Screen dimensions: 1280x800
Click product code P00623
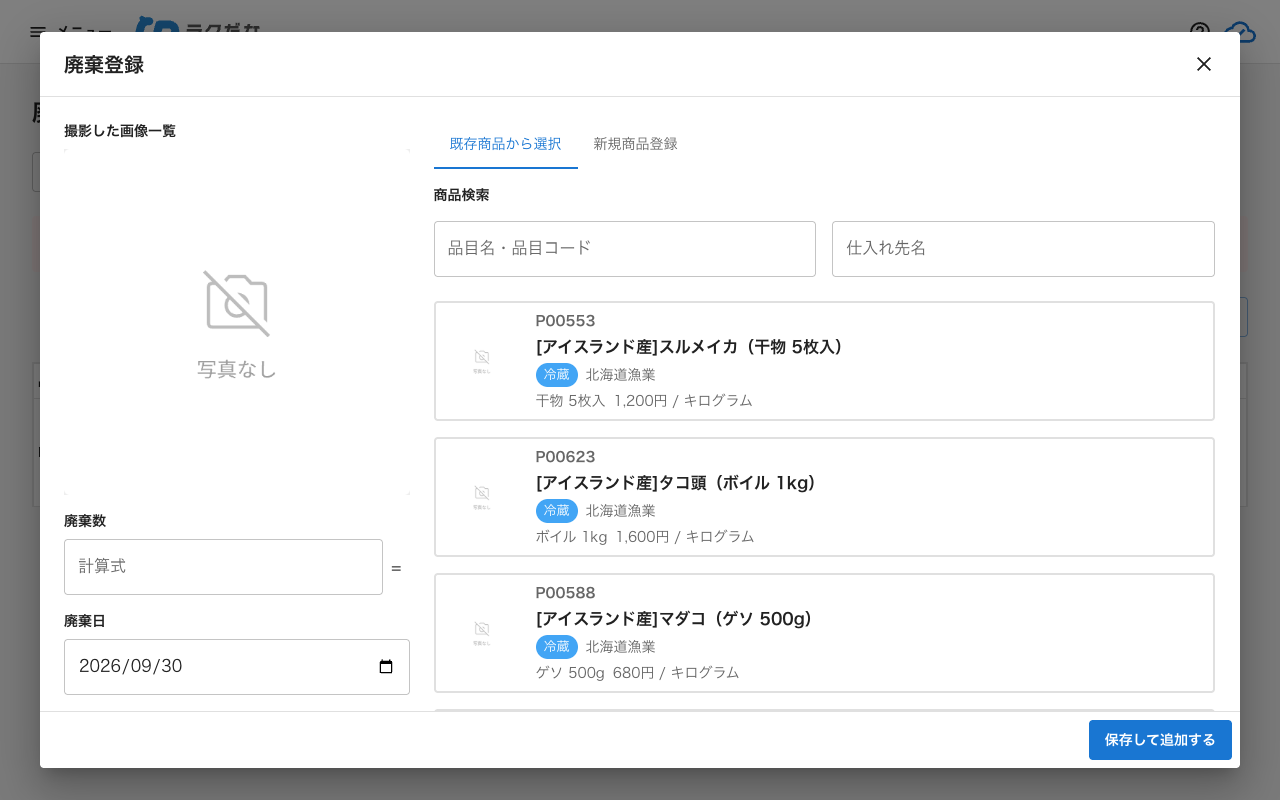pyautogui.click(x=566, y=457)
